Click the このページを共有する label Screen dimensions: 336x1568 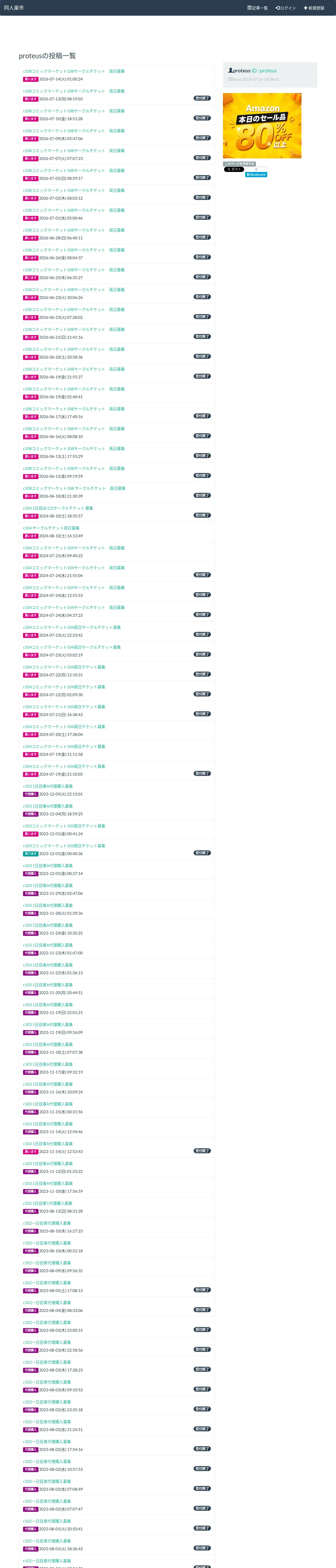click(239, 164)
